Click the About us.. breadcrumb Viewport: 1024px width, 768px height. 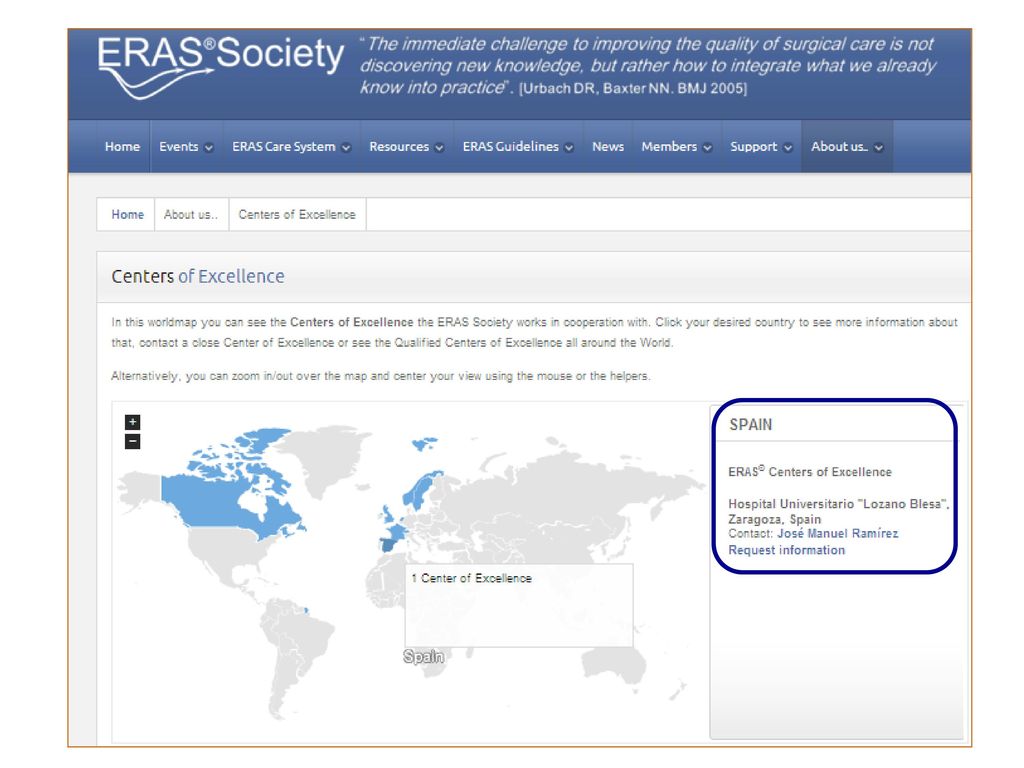coord(191,215)
